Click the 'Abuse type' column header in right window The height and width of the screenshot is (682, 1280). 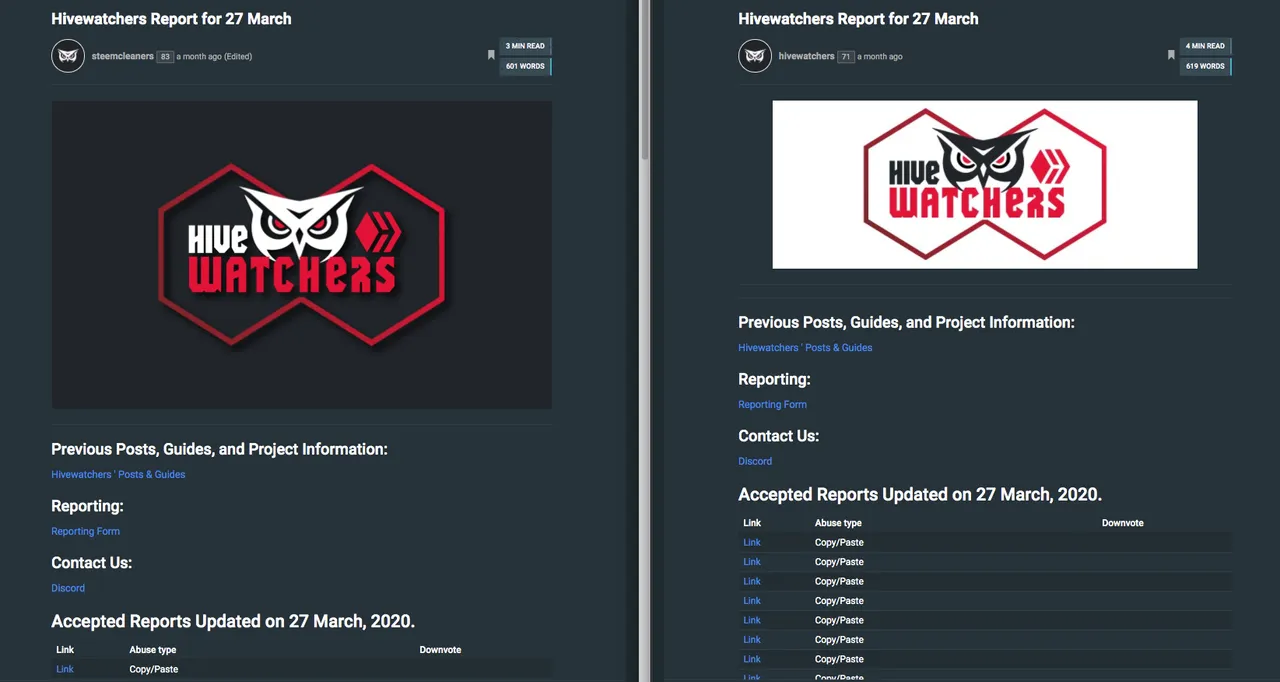click(x=838, y=523)
